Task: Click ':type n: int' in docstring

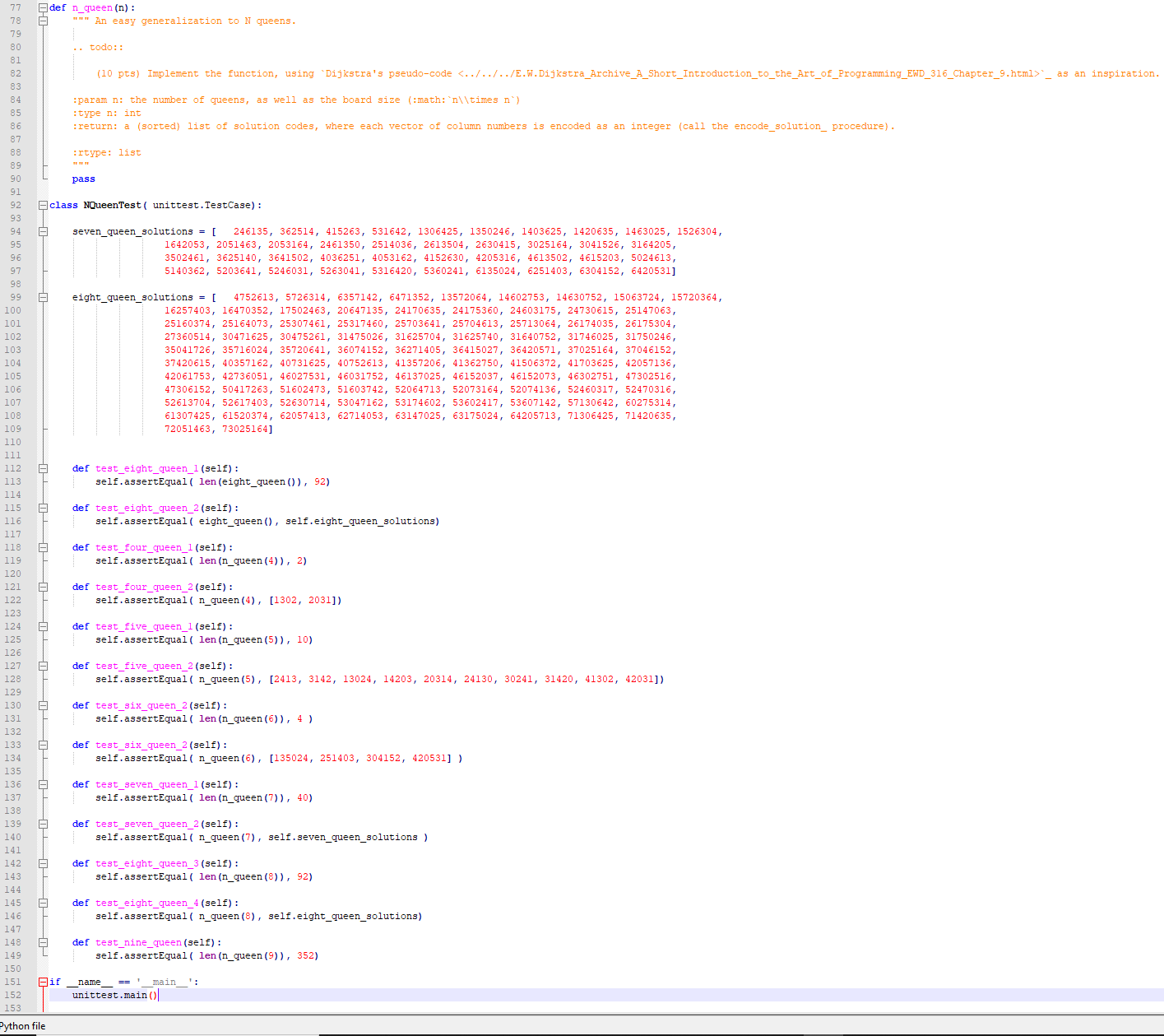Action: 107,113
